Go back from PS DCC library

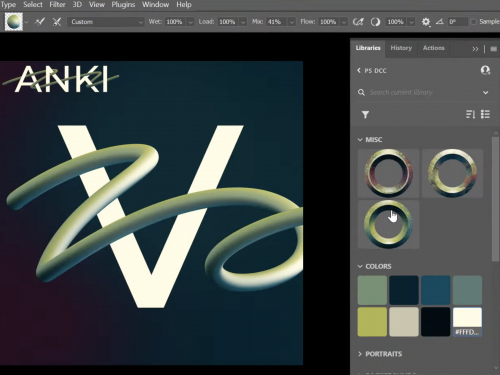click(359, 70)
